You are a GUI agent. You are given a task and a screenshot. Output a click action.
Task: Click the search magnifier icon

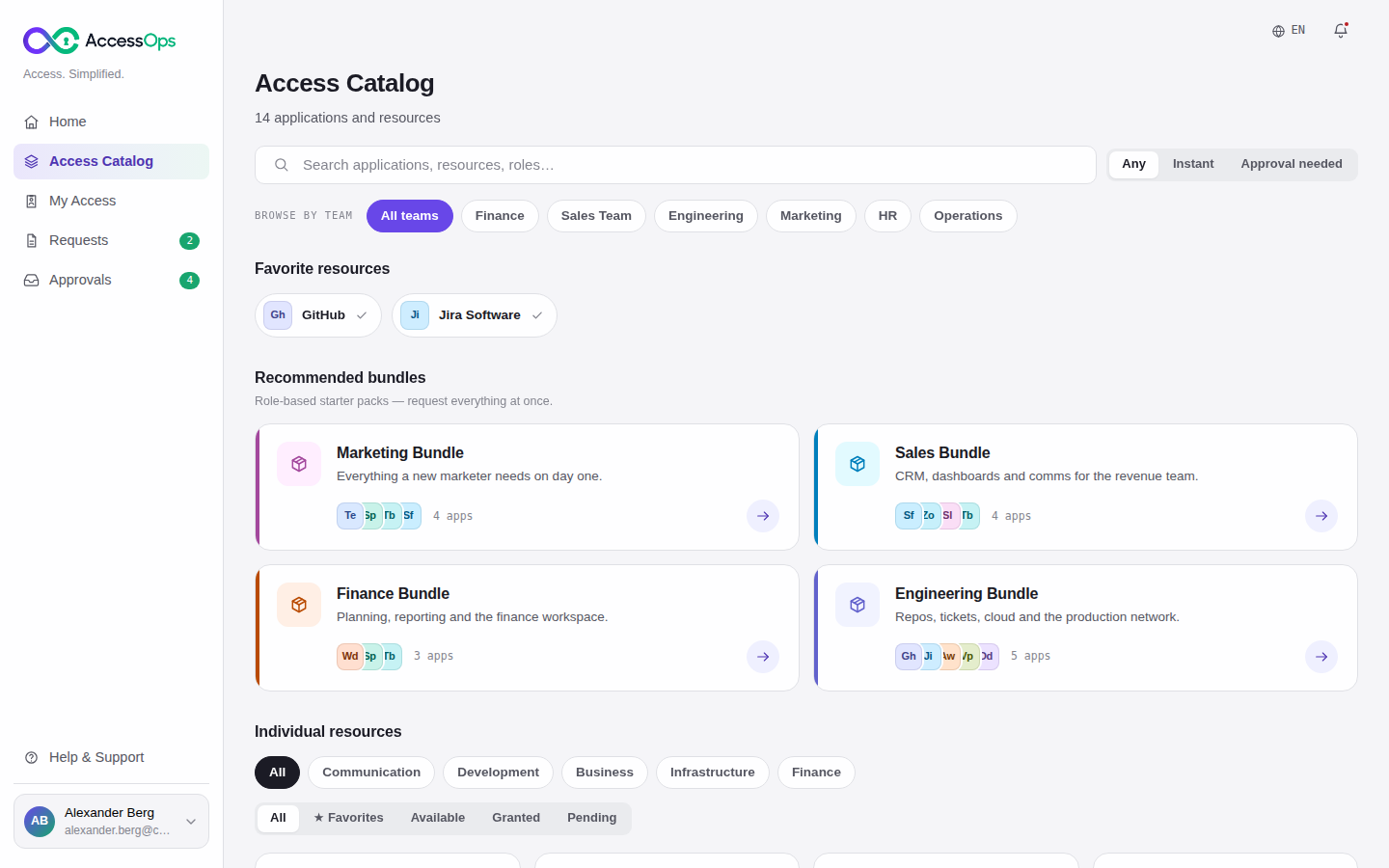pos(282,165)
